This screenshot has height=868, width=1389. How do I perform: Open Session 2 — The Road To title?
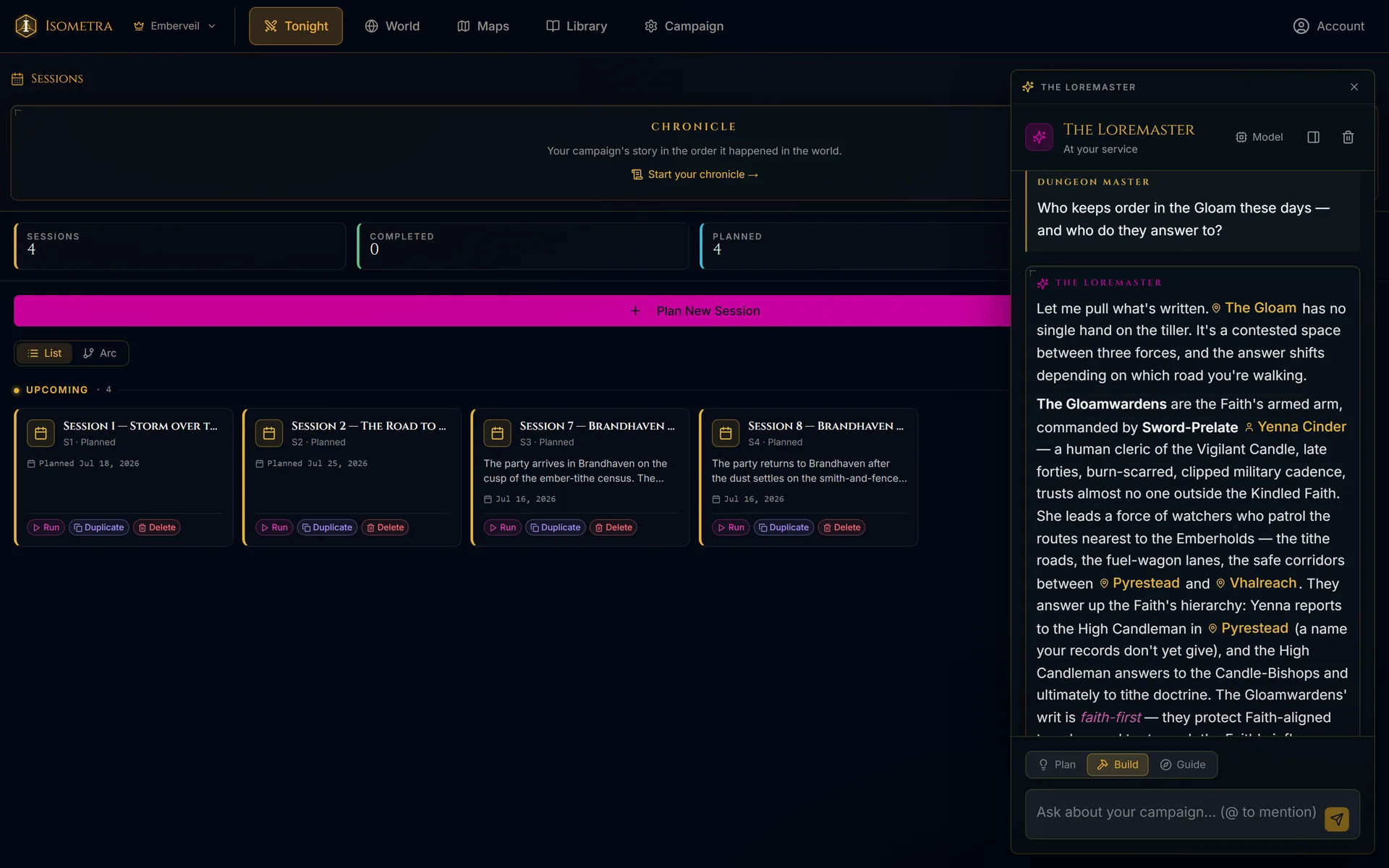[369, 426]
